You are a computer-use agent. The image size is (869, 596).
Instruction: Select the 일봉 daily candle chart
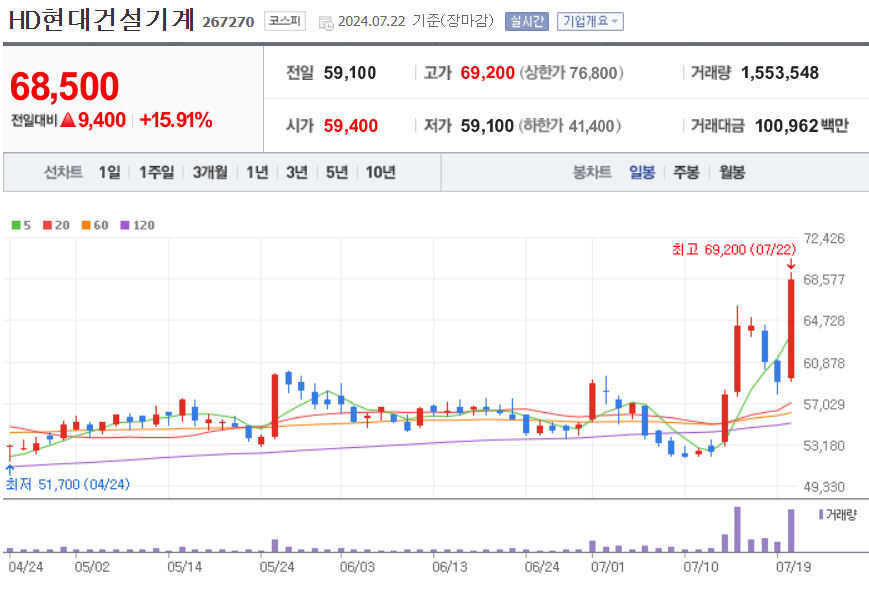[642, 172]
